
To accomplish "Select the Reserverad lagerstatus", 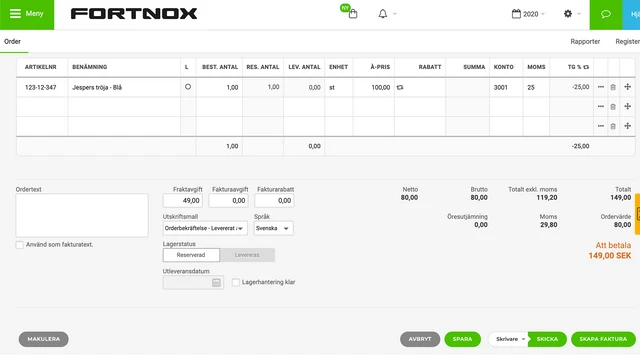I will 191,255.
